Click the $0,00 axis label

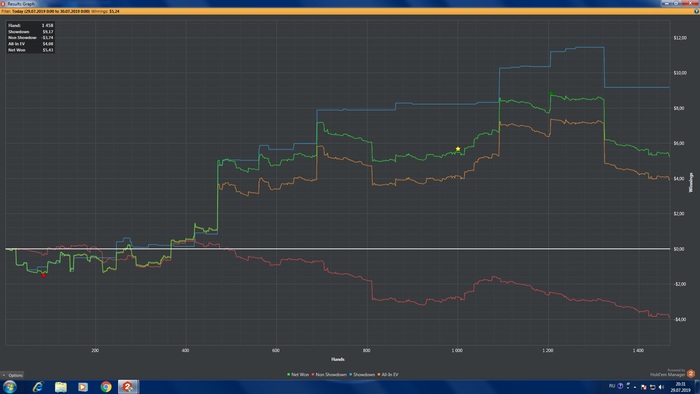(x=679, y=249)
